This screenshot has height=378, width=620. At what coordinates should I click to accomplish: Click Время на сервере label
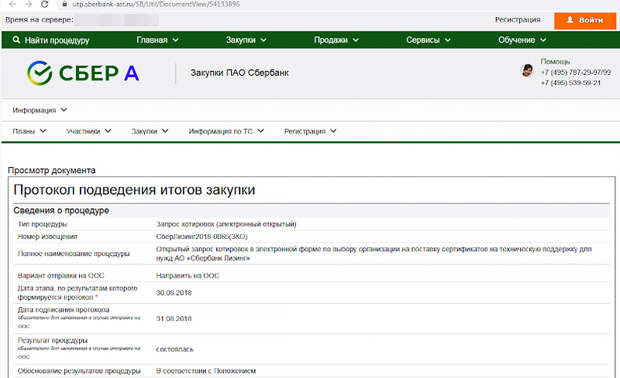[39, 20]
